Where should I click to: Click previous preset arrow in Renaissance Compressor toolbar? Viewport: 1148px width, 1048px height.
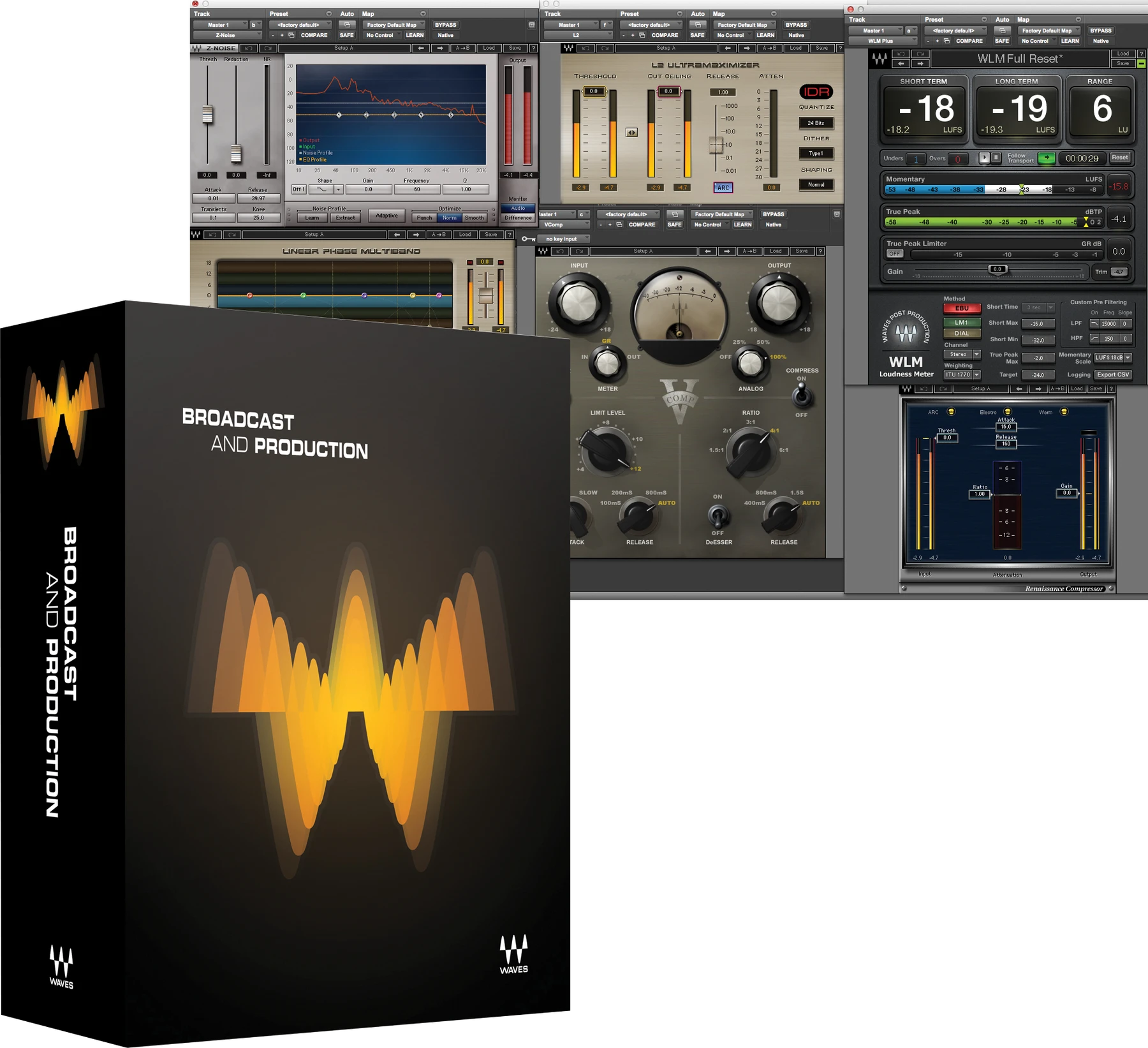[1019, 389]
